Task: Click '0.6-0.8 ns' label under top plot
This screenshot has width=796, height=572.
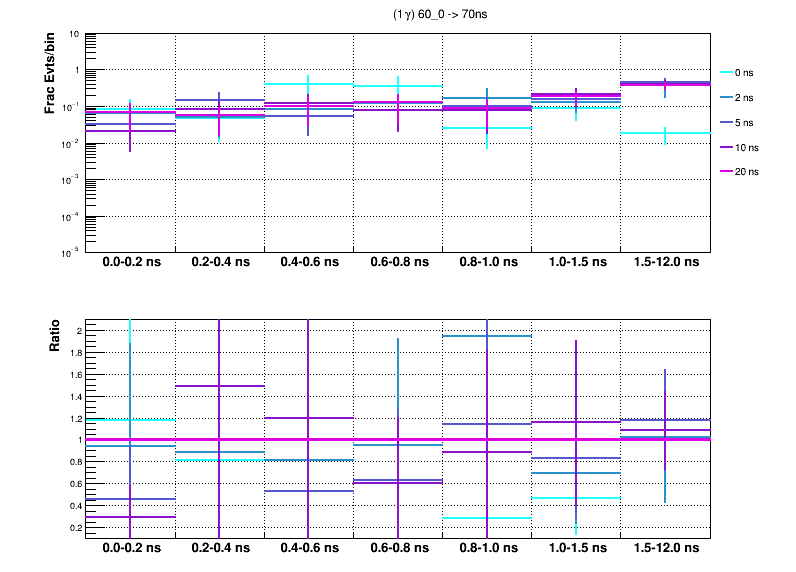Action: tap(398, 263)
